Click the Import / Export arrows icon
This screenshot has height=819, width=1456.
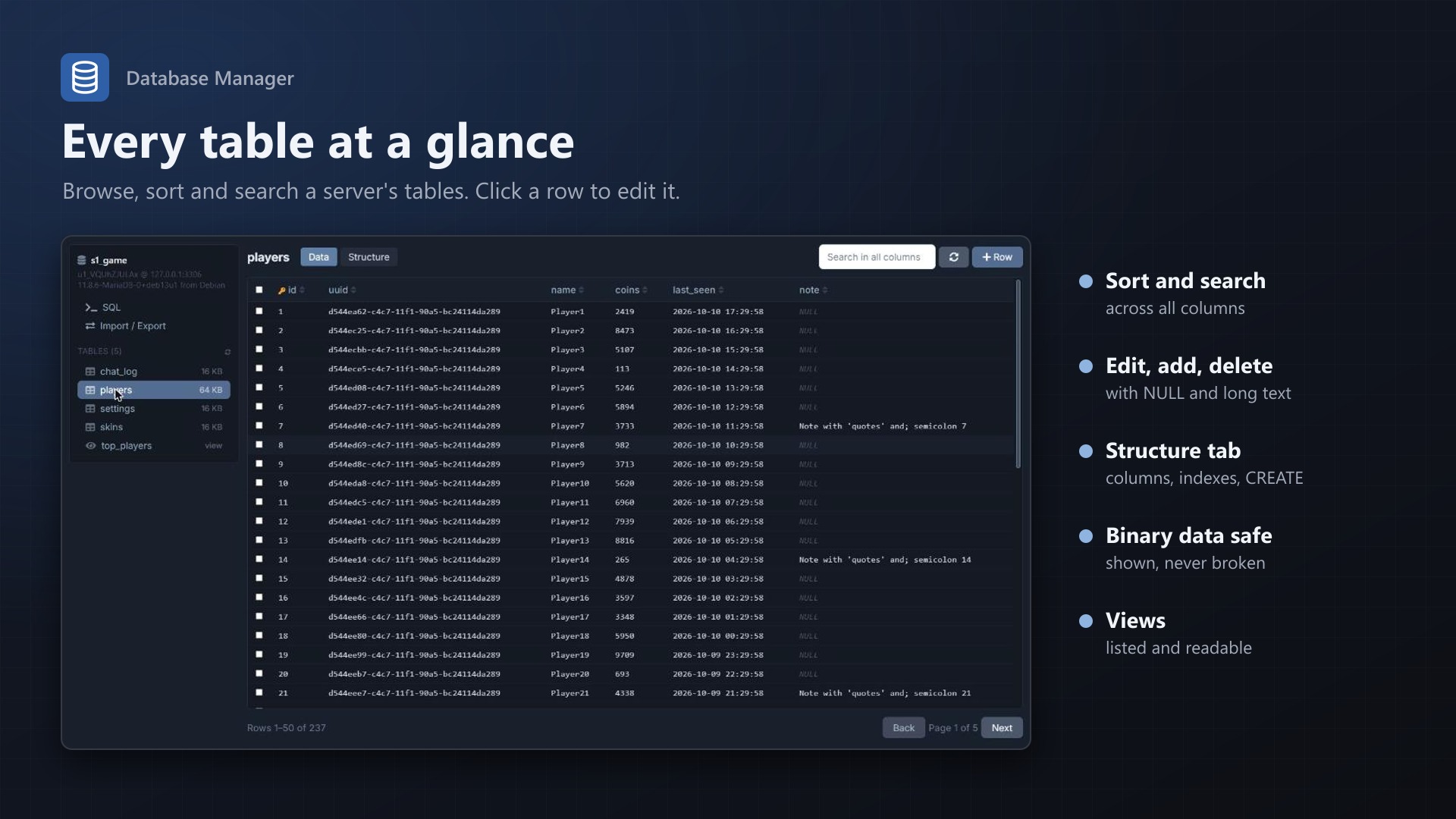pos(90,326)
